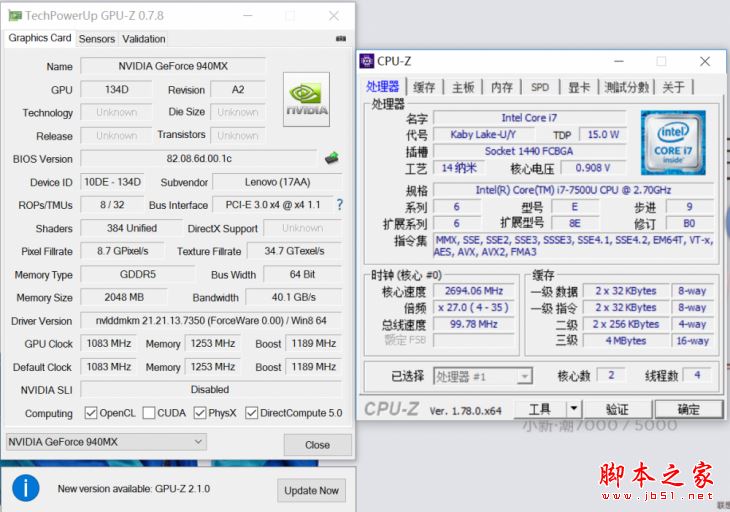This screenshot has width=730, height=512.
Task: Click the core speed 2694.06 MHz
Action: point(473,291)
